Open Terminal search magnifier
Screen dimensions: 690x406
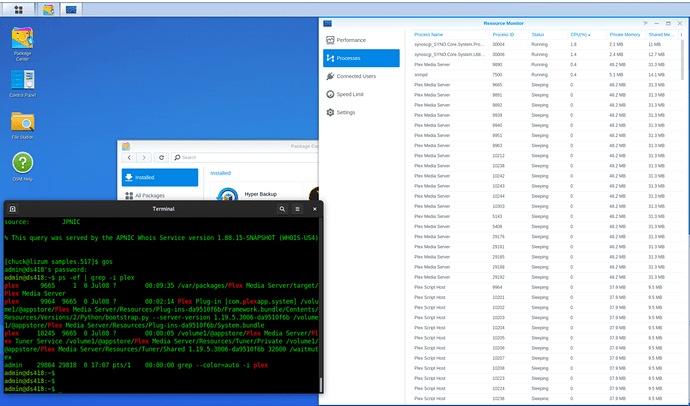(282, 209)
